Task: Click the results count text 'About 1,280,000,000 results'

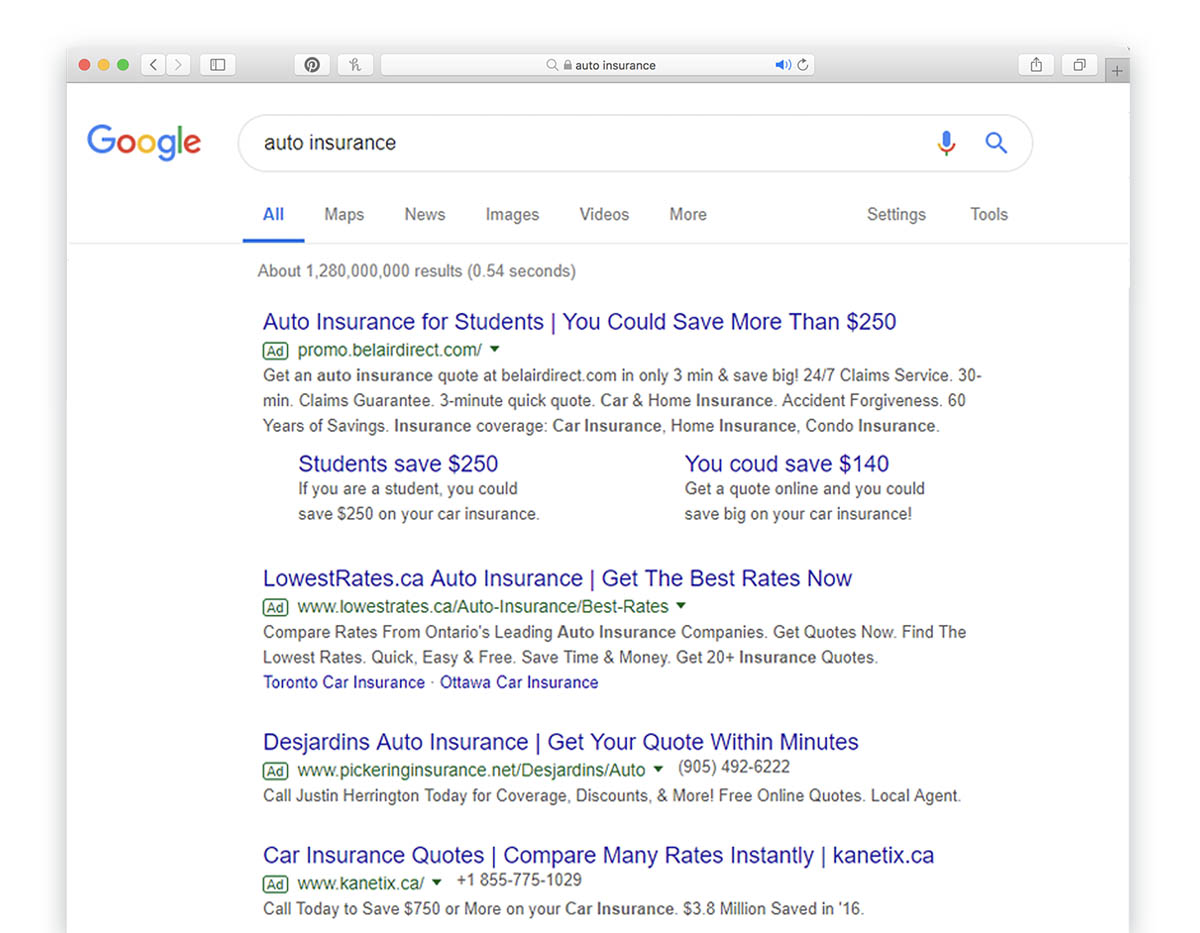Action: [360, 271]
